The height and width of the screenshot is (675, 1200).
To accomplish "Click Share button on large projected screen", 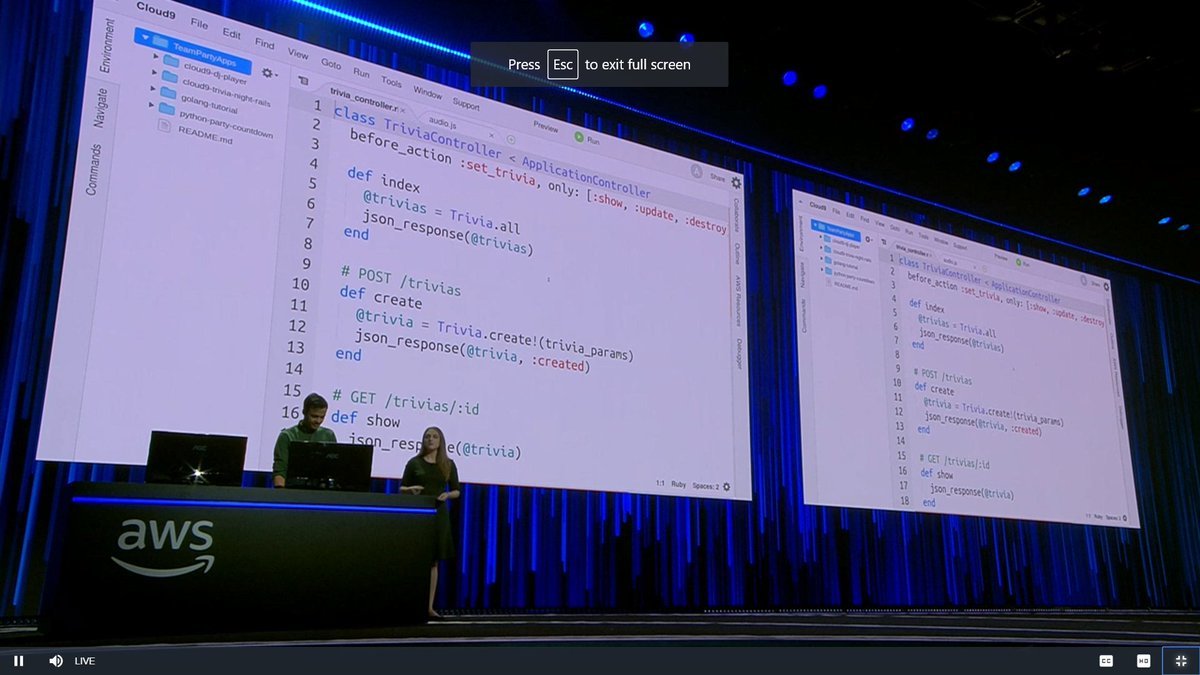I will coord(717,177).
